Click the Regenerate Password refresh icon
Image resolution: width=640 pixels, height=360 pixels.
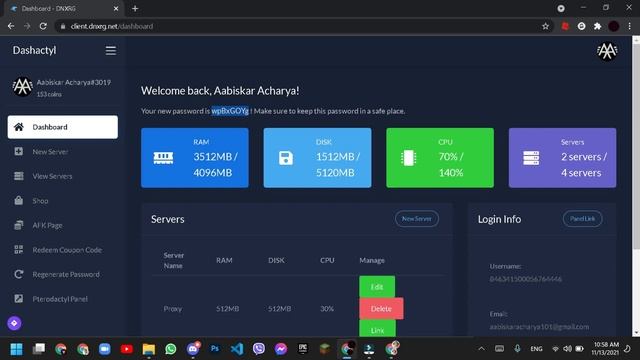(19, 274)
